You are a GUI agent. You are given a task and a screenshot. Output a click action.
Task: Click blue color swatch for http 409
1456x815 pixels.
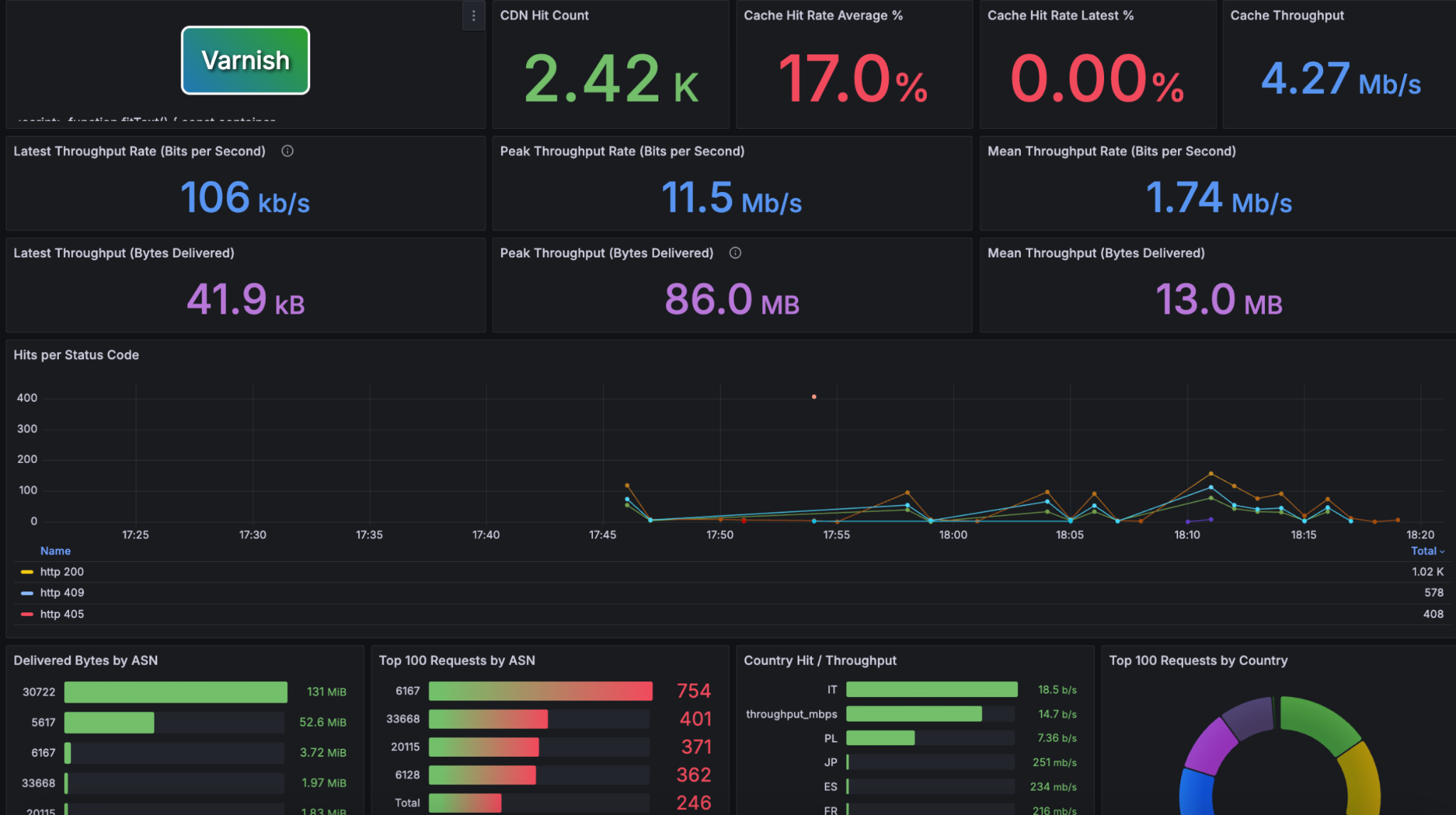pos(27,592)
